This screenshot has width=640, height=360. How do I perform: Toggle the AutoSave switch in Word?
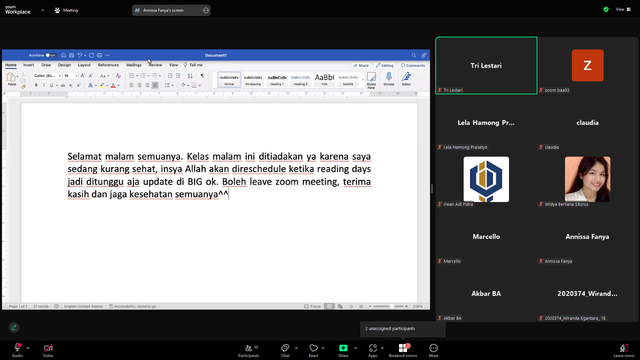click(51, 55)
